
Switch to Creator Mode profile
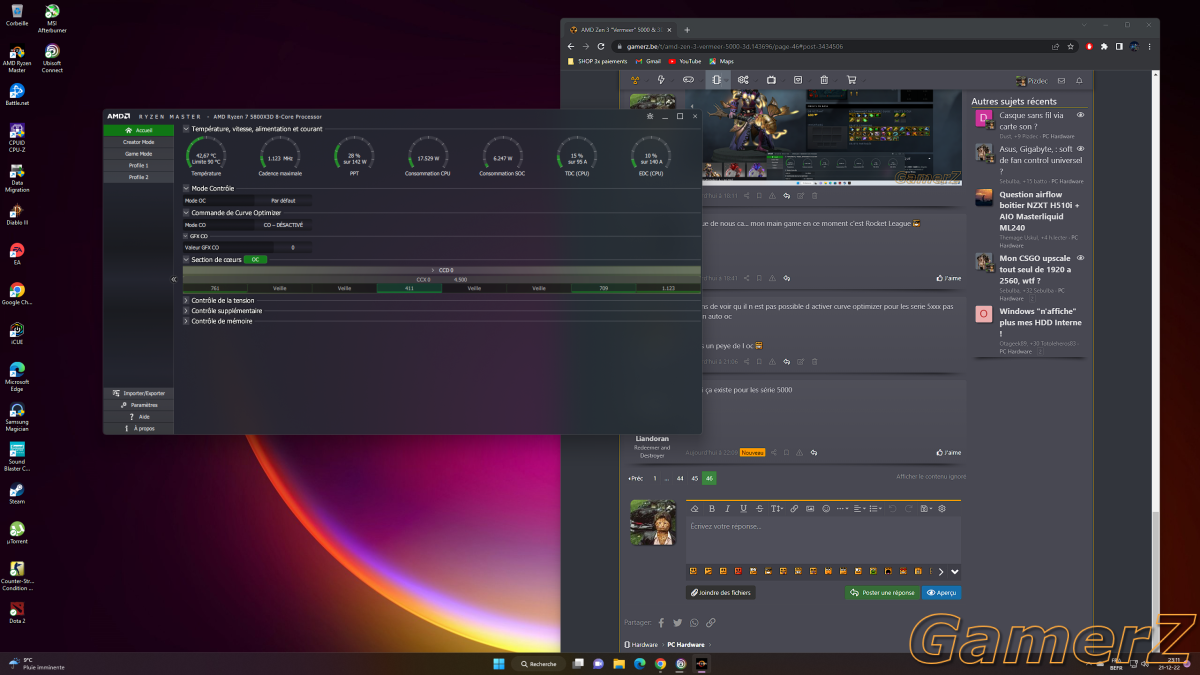[x=138, y=142]
